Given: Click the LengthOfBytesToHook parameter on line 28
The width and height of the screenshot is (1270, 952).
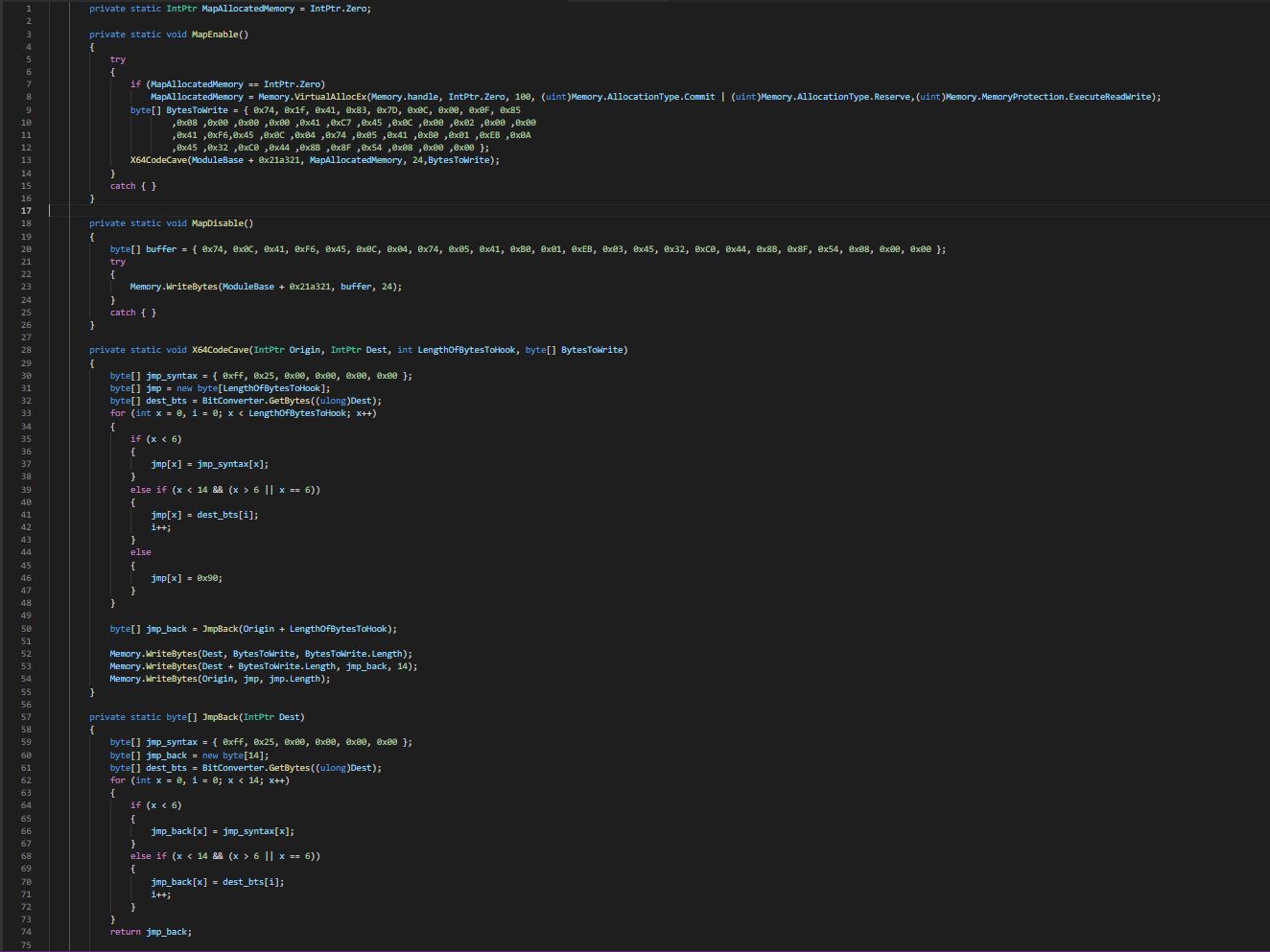Looking at the screenshot, I should [x=465, y=350].
